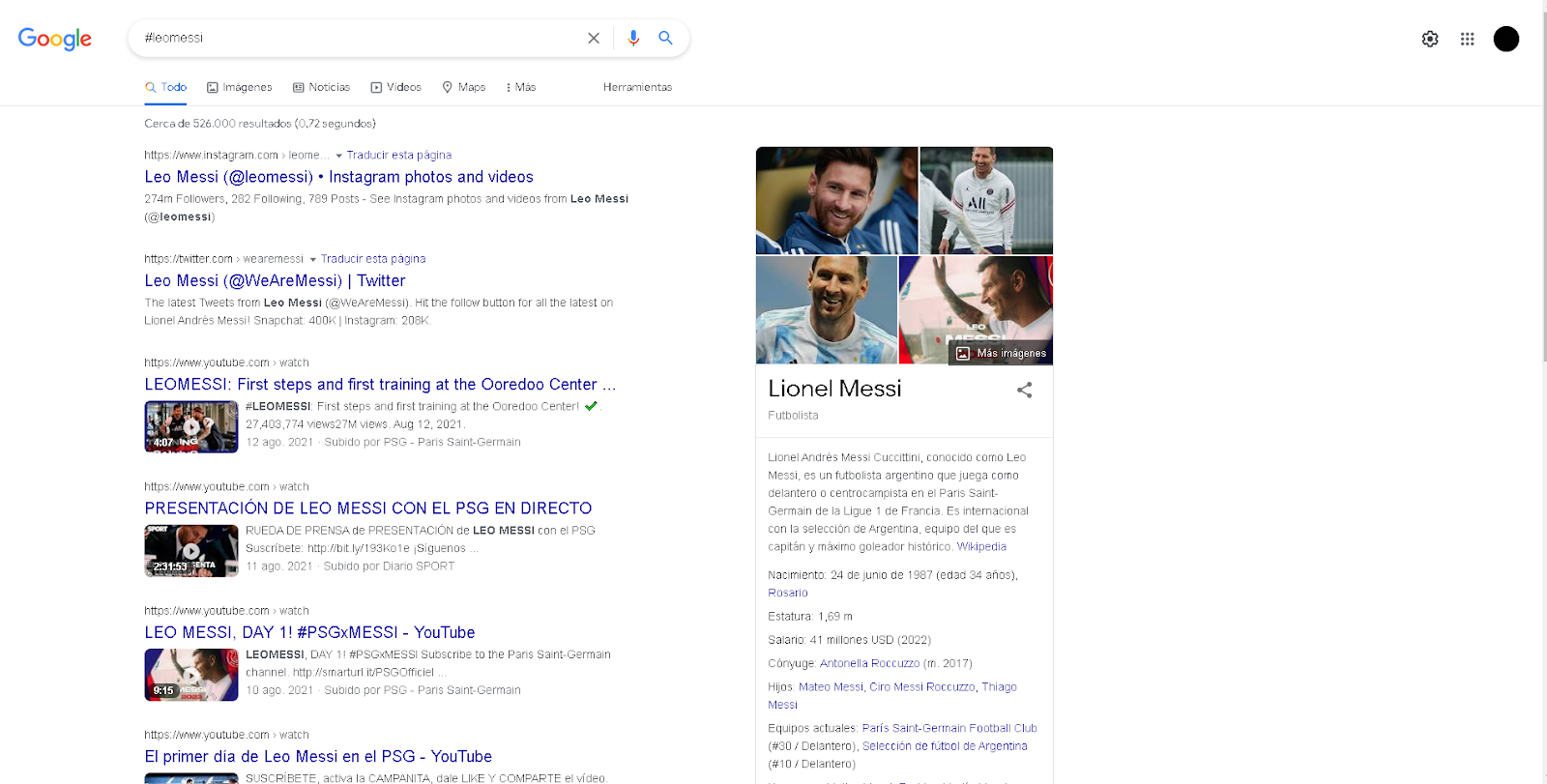This screenshot has width=1547, height=784.
Task: Play the 2:31:53 presentation video thumbnail
Action: (x=191, y=551)
